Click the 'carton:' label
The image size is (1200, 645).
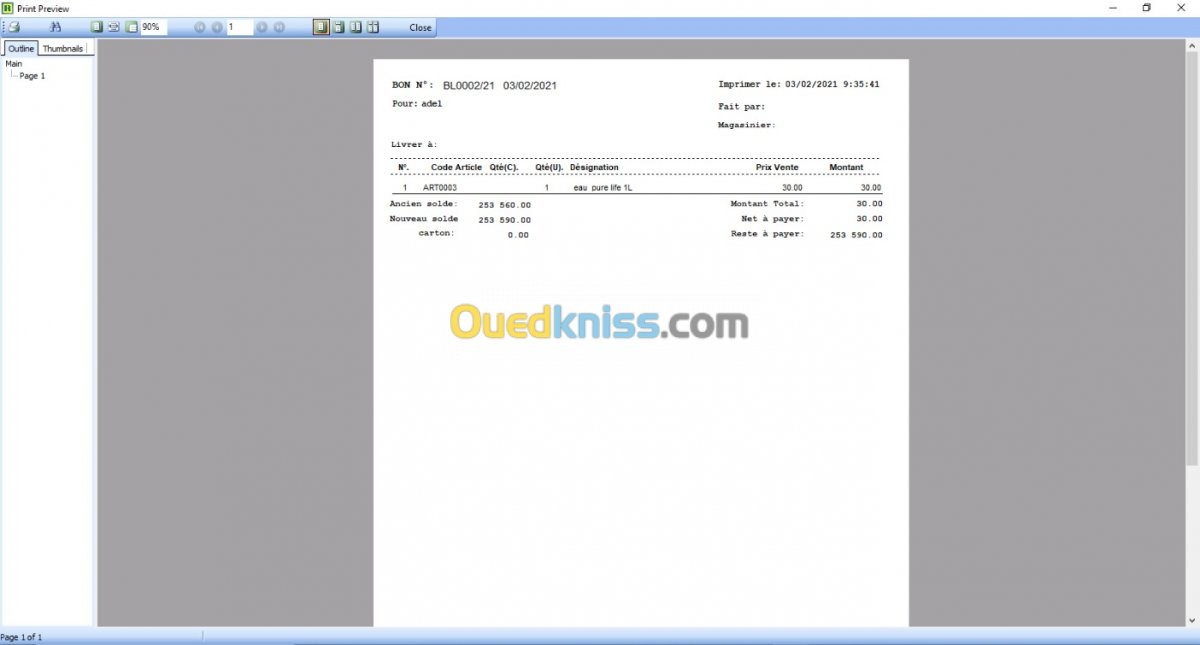click(437, 233)
